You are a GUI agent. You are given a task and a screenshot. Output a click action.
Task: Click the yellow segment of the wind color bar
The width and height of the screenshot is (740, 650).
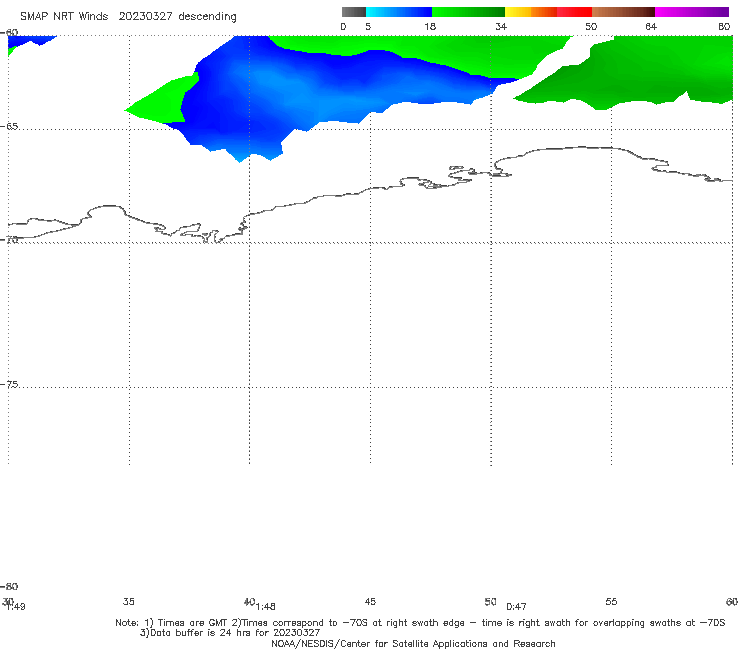(518, 12)
